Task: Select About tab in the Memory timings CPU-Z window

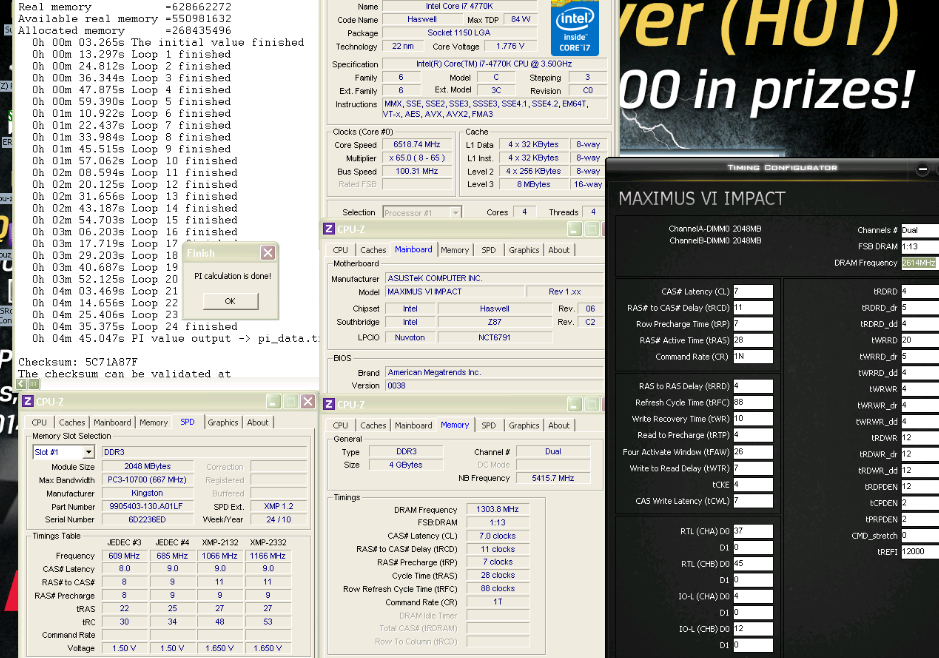Action: pos(559,425)
